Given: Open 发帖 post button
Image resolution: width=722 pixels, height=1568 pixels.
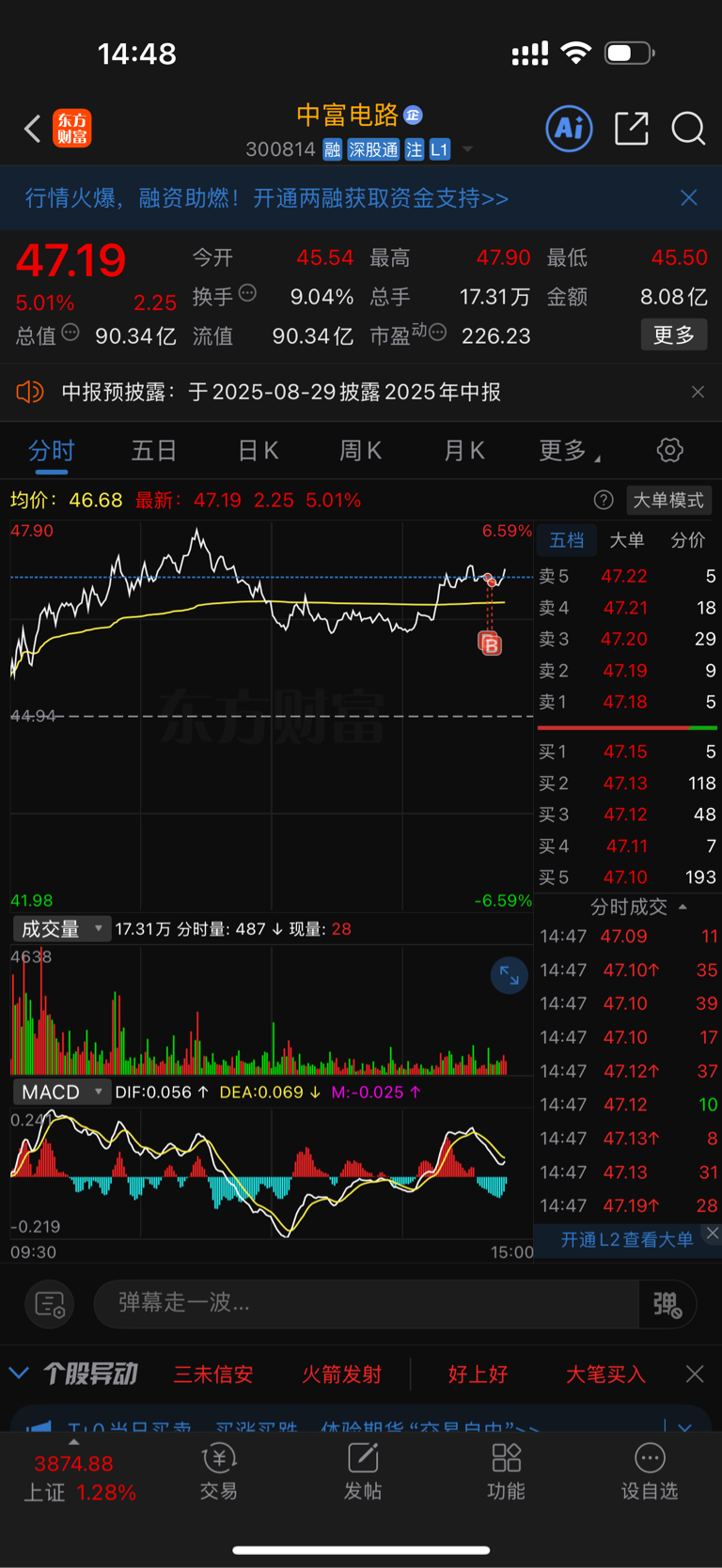Looking at the screenshot, I should [x=363, y=1472].
